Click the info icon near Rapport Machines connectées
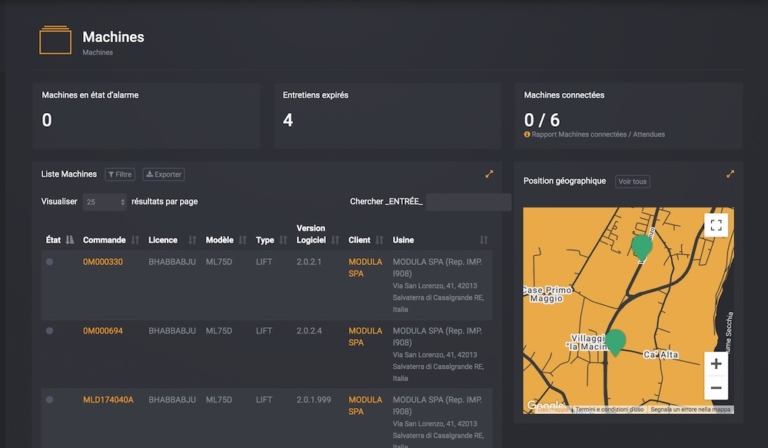The height and width of the screenshot is (448, 768). [527, 134]
